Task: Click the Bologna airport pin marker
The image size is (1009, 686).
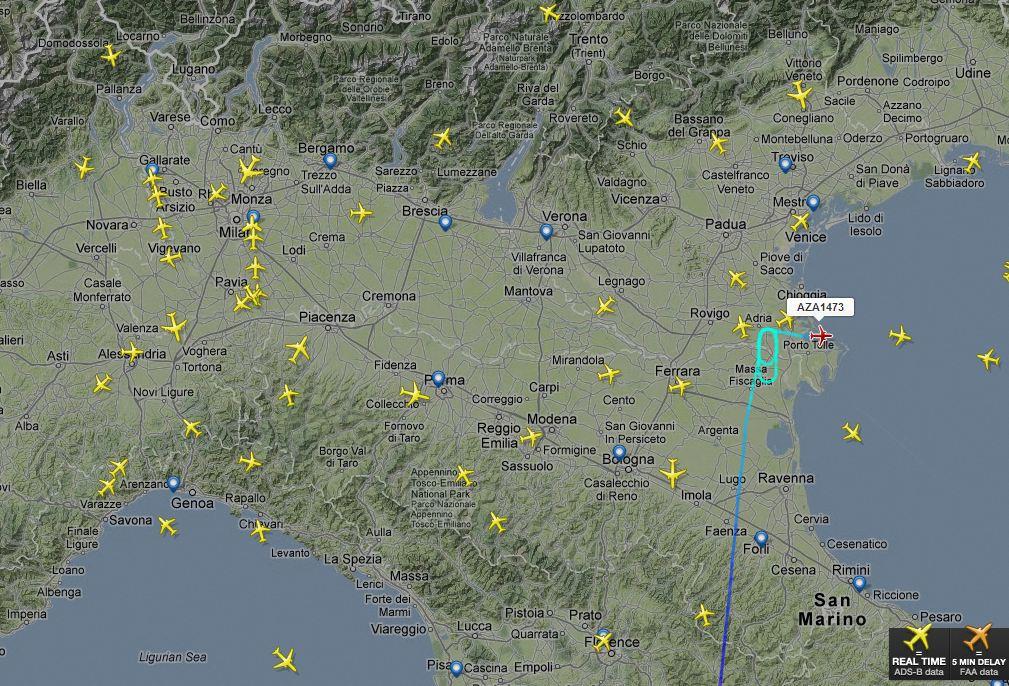Action: pyautogui.click(x=619, y=452)
